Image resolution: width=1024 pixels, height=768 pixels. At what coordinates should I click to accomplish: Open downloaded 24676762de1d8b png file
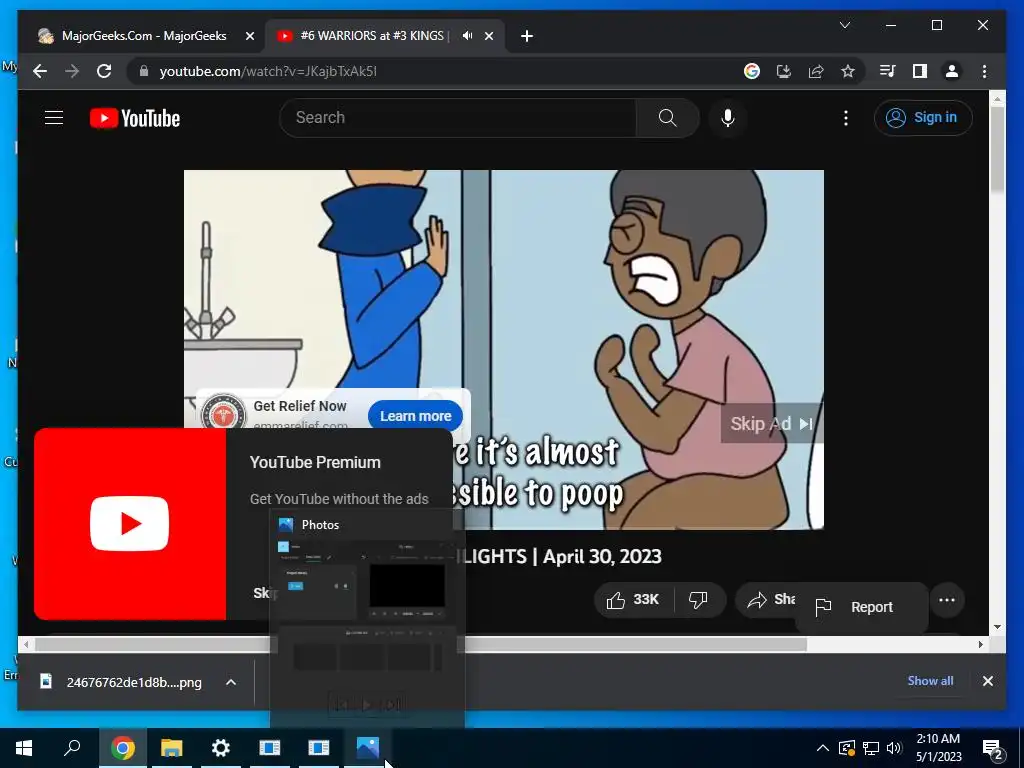point(124,682)
